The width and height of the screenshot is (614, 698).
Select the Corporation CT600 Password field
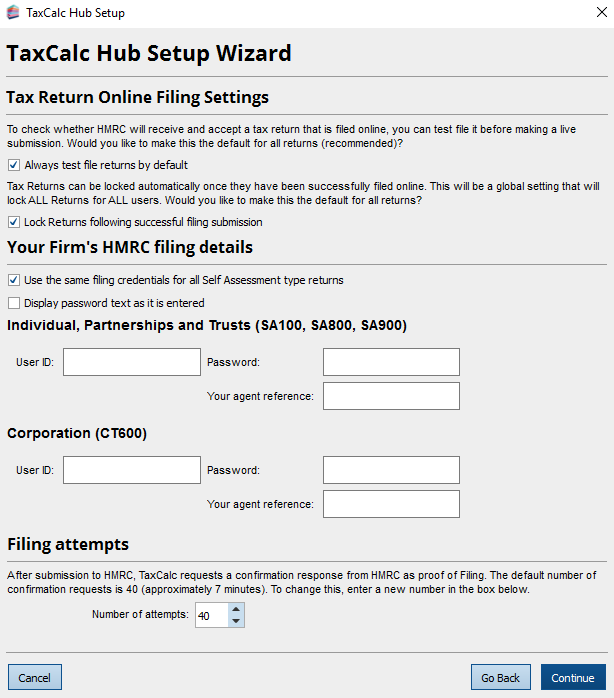click(391, 470)
